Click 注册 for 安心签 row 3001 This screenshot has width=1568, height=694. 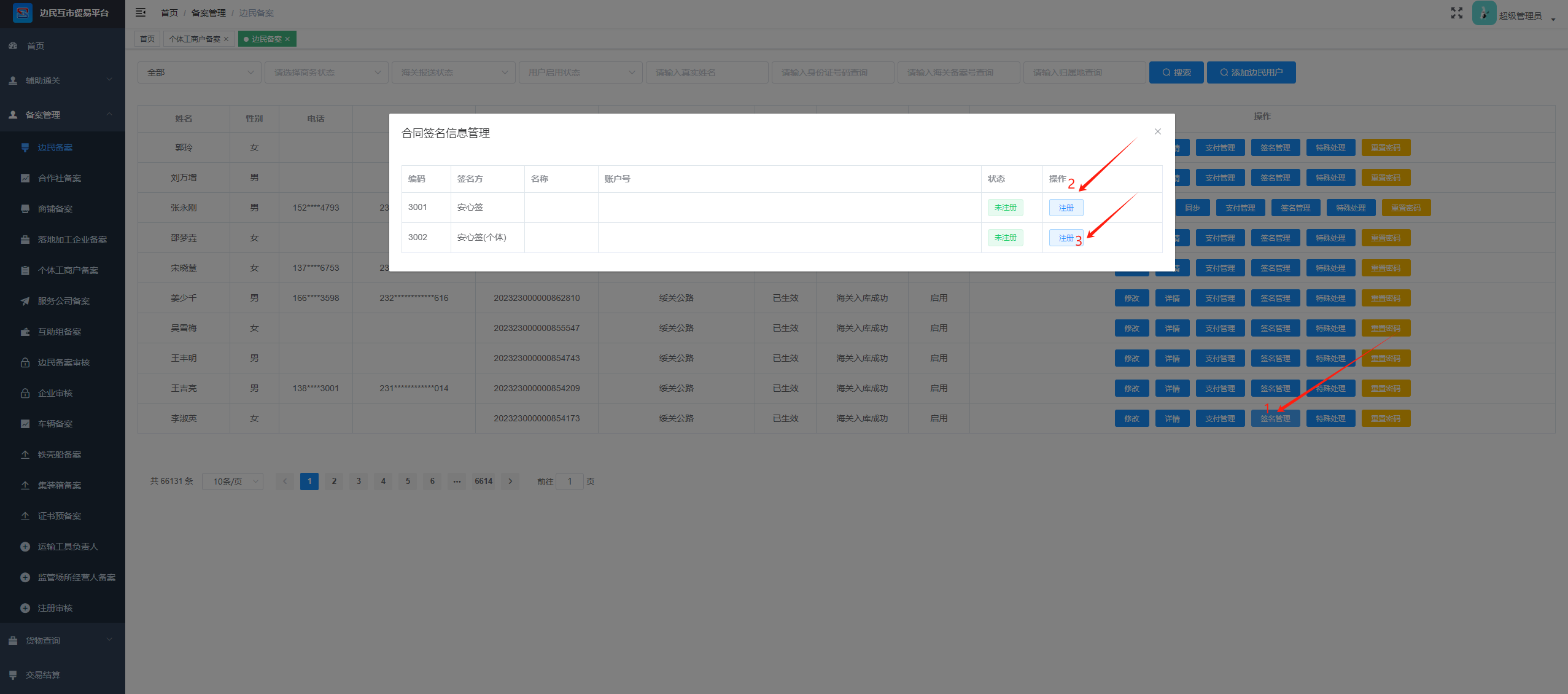[x=1066, y=208]
